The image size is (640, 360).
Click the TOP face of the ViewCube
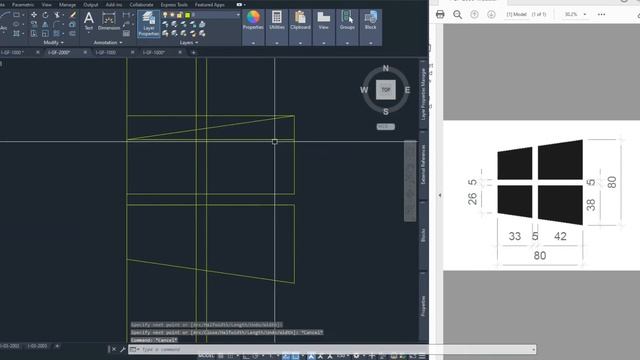tap(386, 90)
